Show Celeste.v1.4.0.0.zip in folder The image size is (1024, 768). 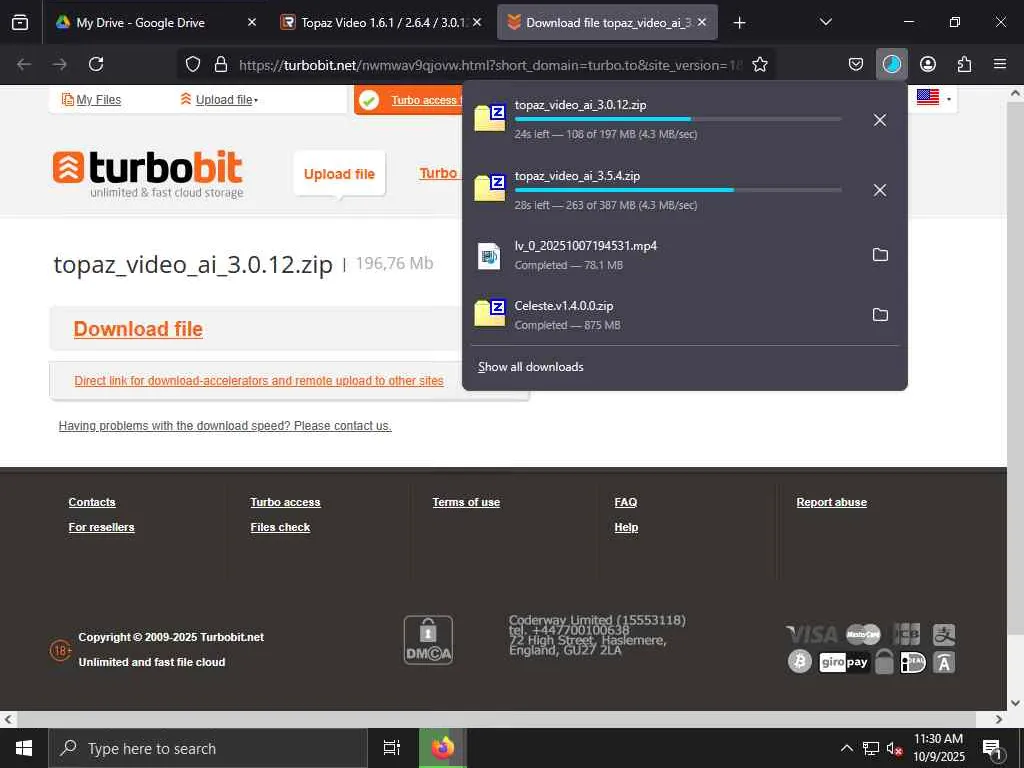[880, 315]
